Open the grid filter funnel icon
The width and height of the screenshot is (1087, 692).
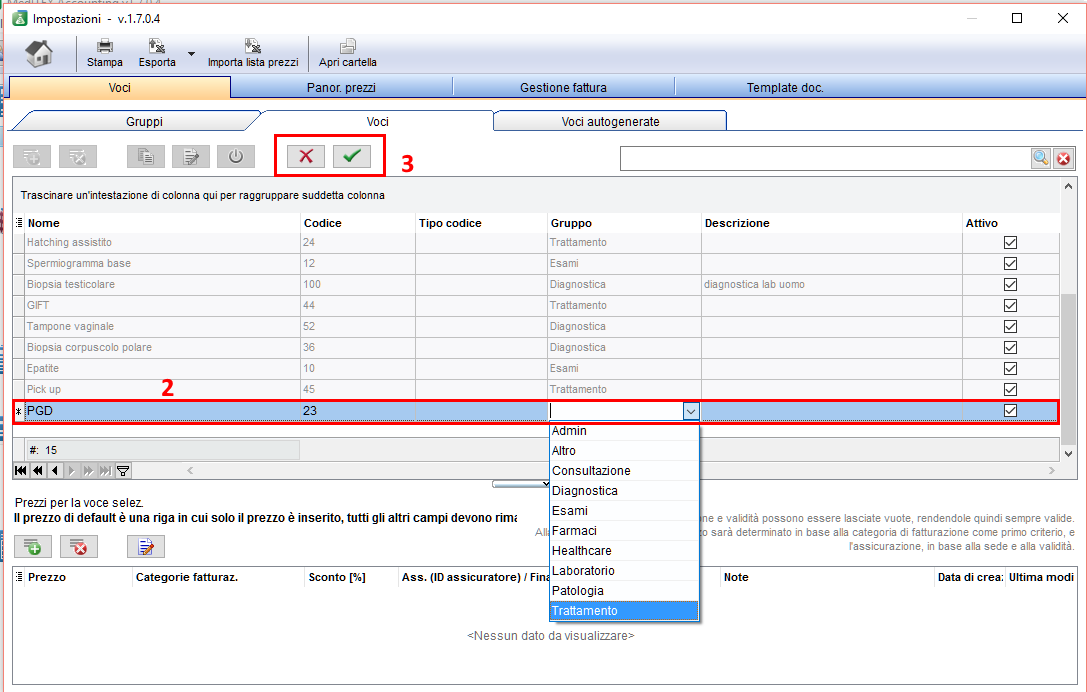[123, 471]
